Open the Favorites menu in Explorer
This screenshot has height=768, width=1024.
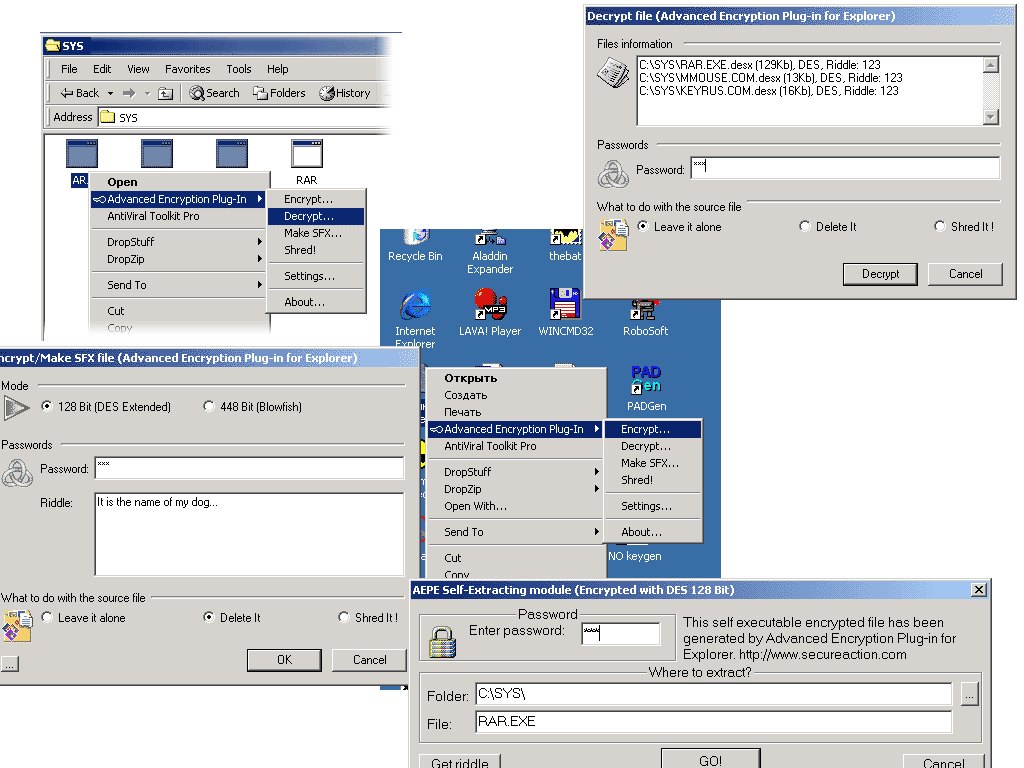click(187, 68)
